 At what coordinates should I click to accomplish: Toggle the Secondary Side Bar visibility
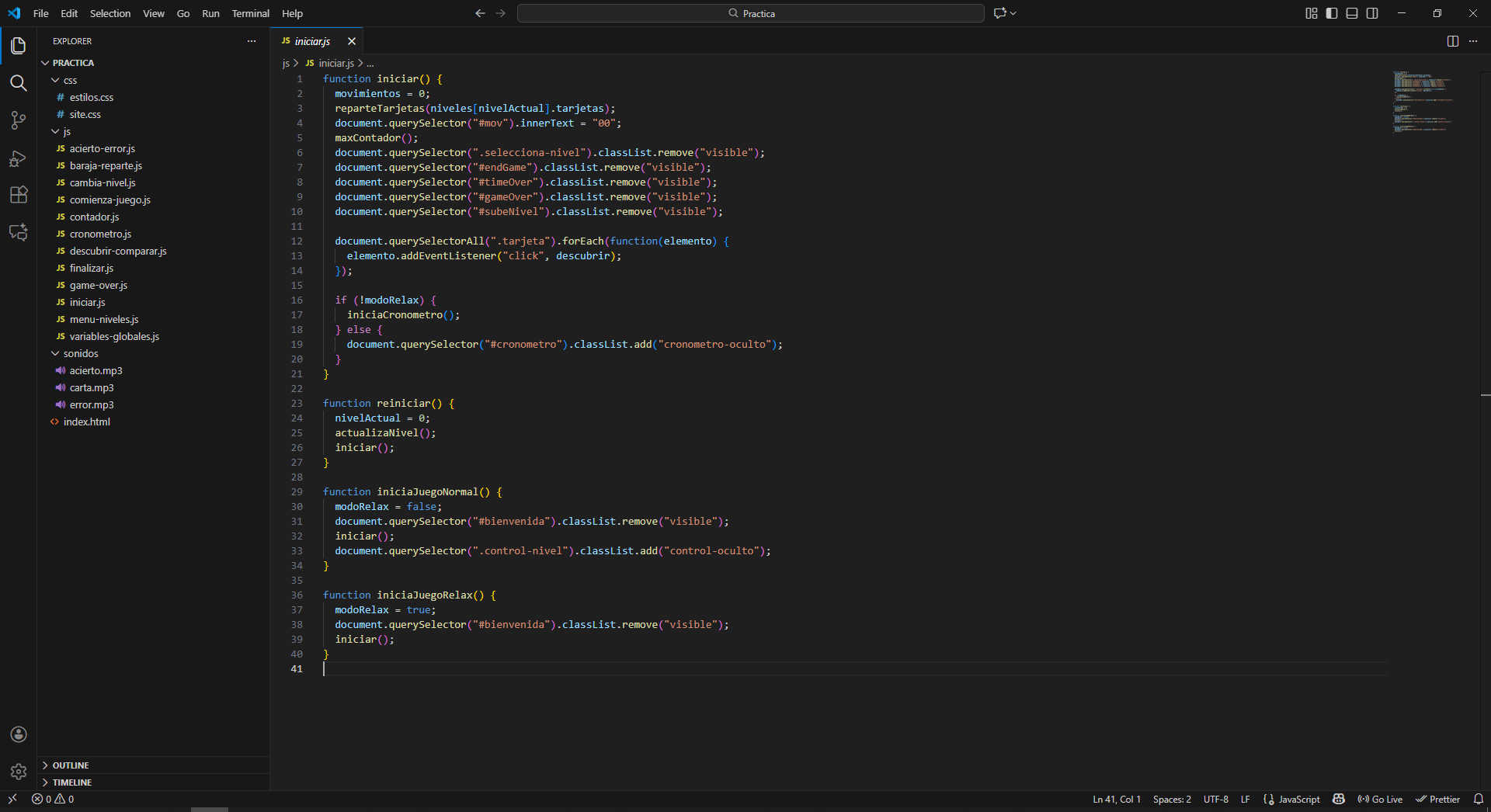1372,13
